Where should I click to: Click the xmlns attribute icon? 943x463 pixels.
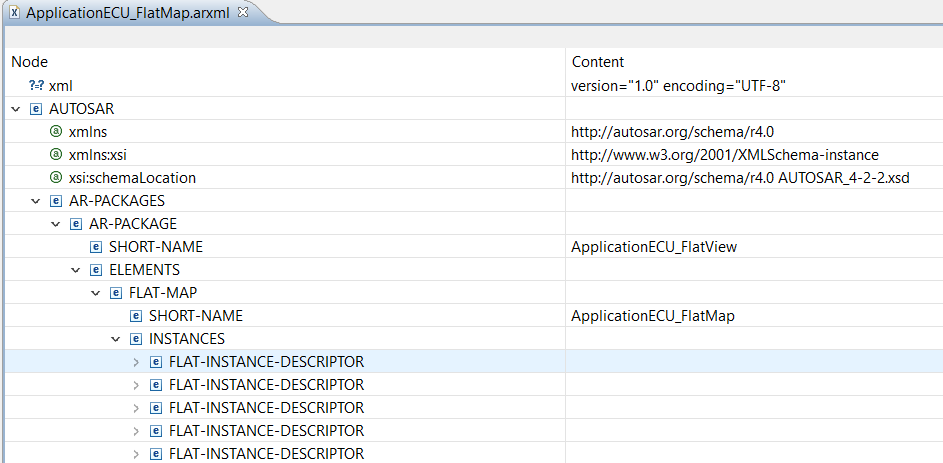point(55,132)
